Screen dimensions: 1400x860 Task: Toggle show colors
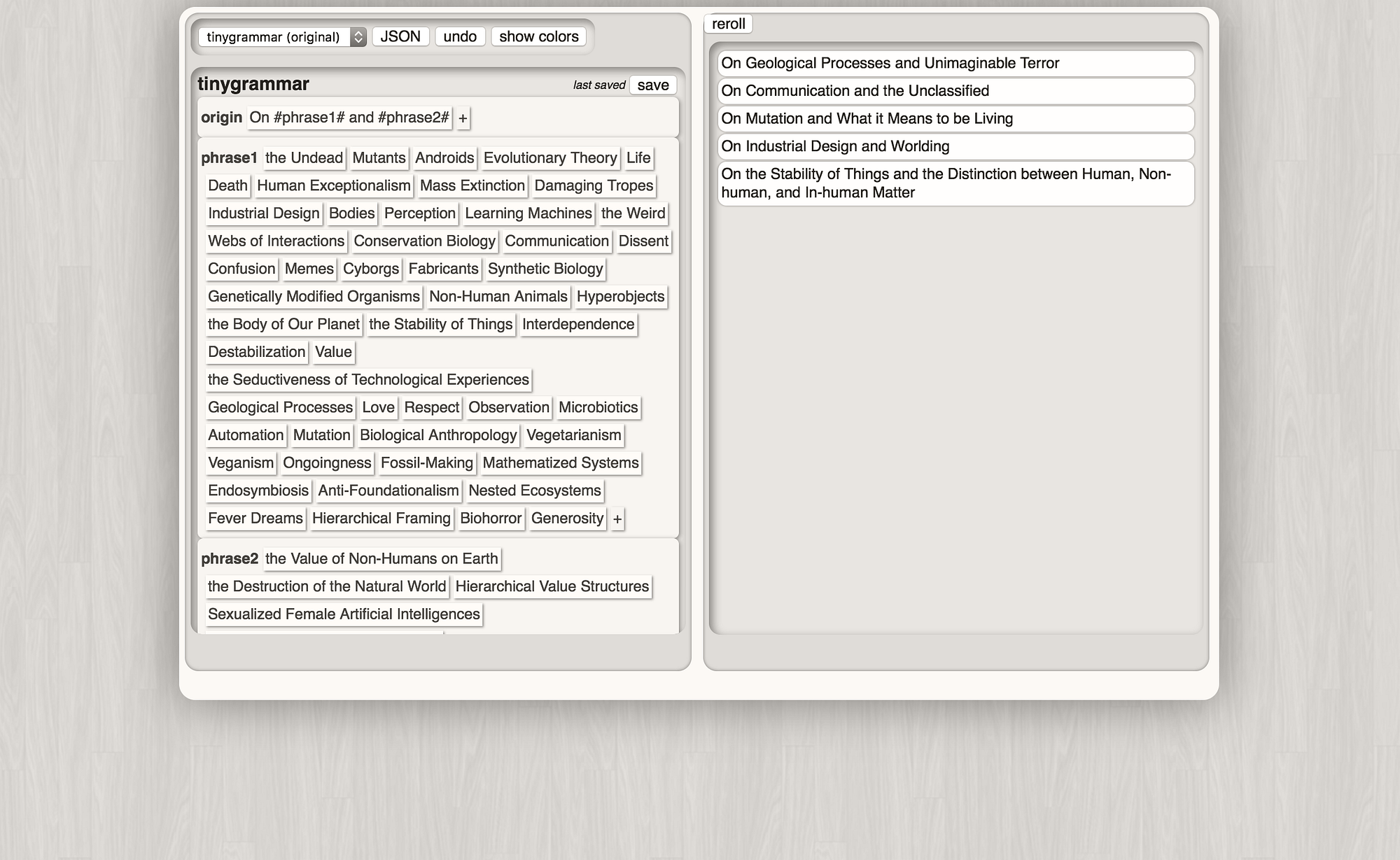click(538, 36)
